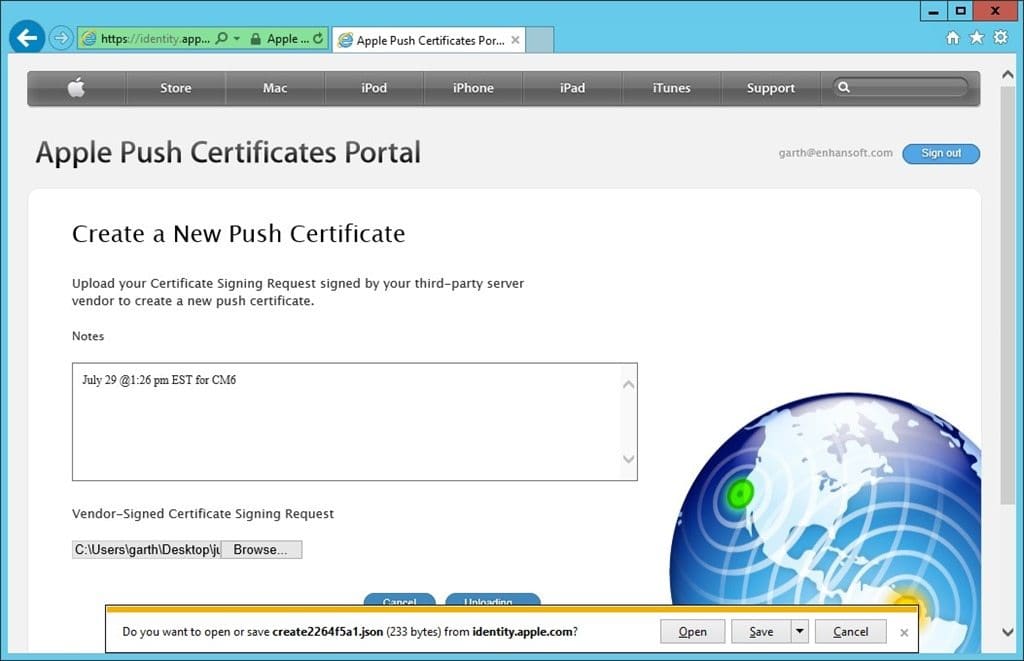Open the iPod menu item

tap(374, 88)
